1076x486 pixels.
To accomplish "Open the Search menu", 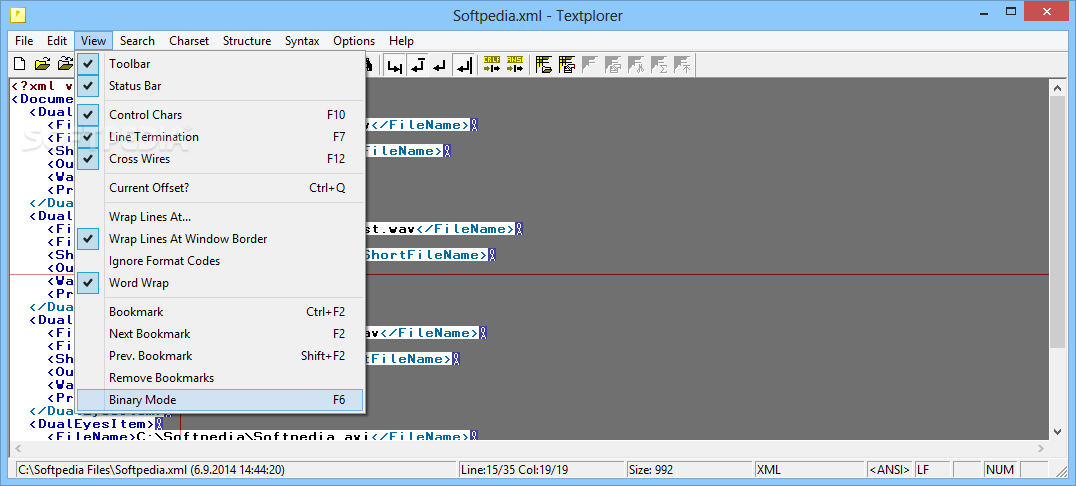I will click(137, 40).
